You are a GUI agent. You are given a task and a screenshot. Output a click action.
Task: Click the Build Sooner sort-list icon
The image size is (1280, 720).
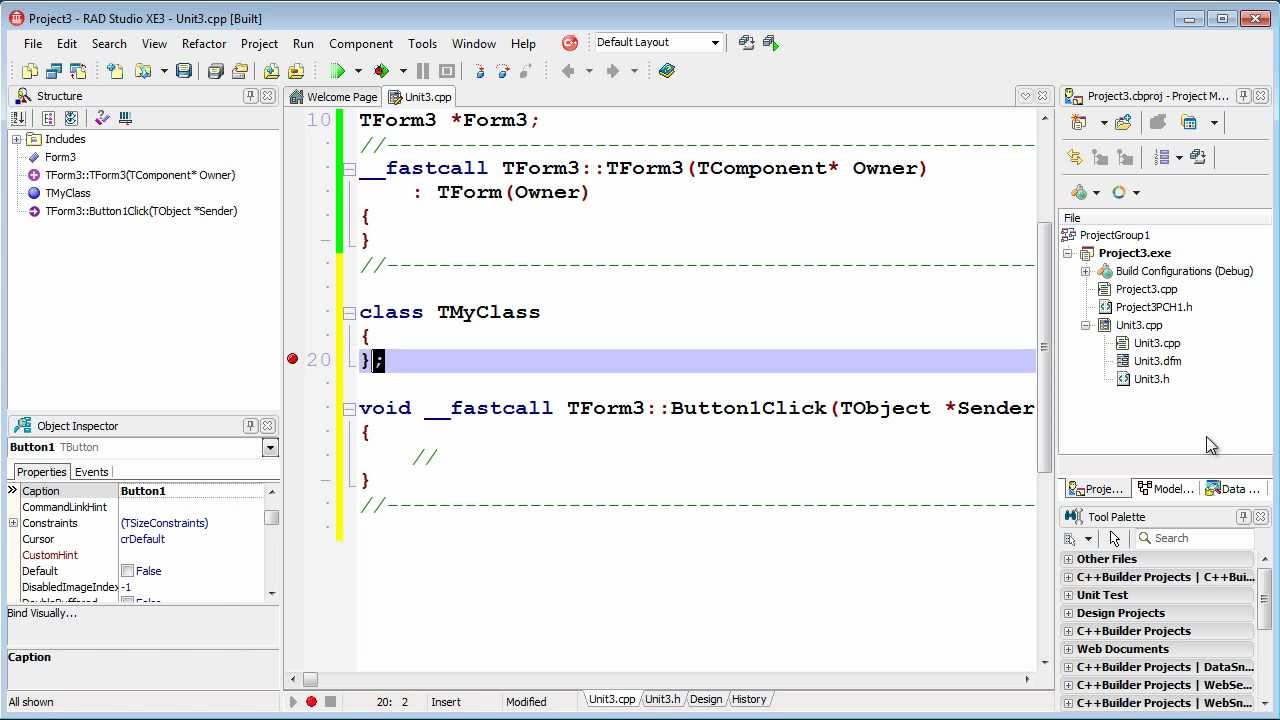click(1162, 157)
